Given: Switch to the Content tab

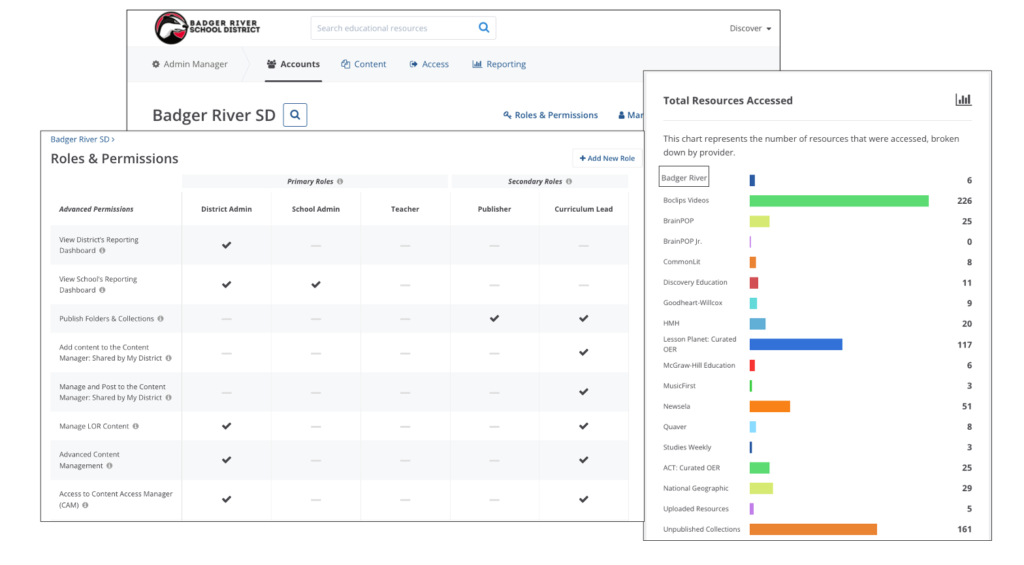Looking at the screenshot, I should coord(364,64).
